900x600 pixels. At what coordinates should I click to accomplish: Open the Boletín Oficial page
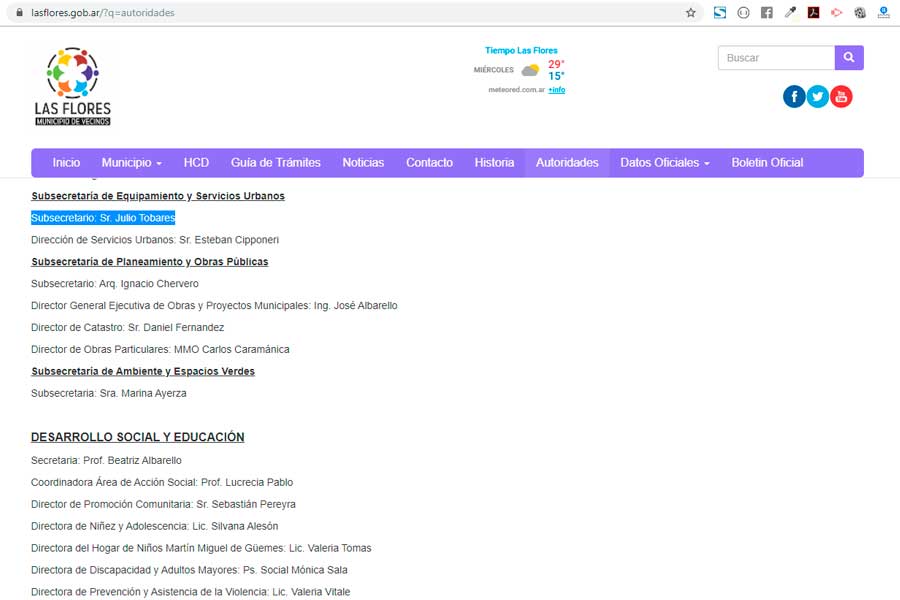[x=767, y=162]
